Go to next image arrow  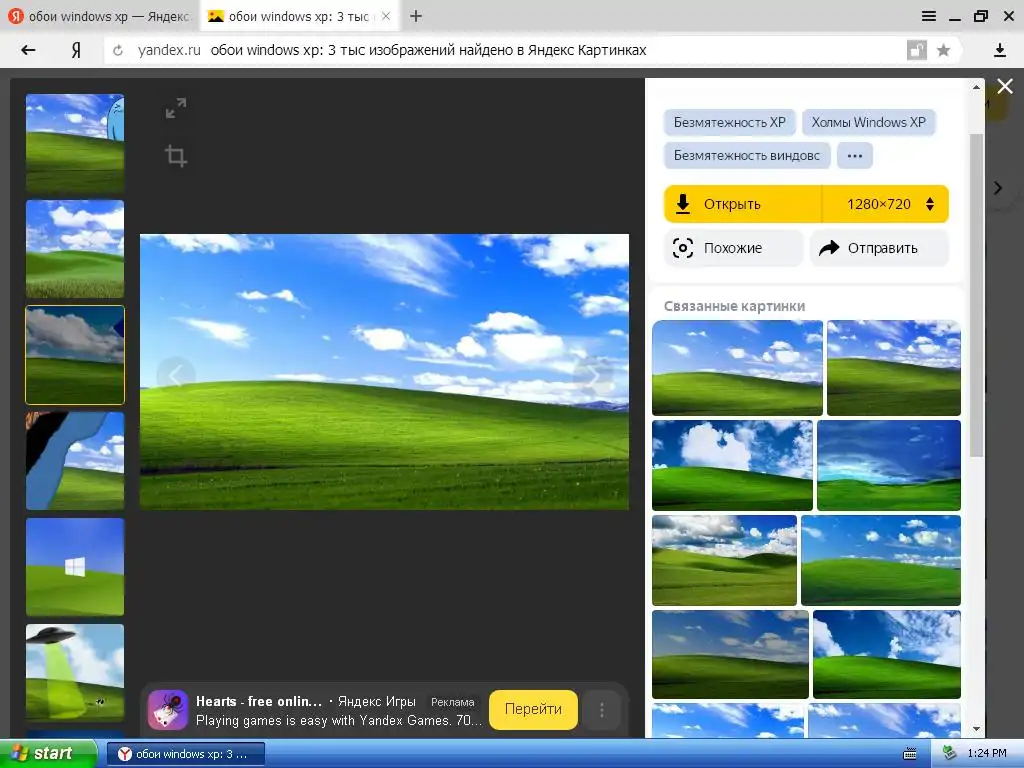(593, 376)
